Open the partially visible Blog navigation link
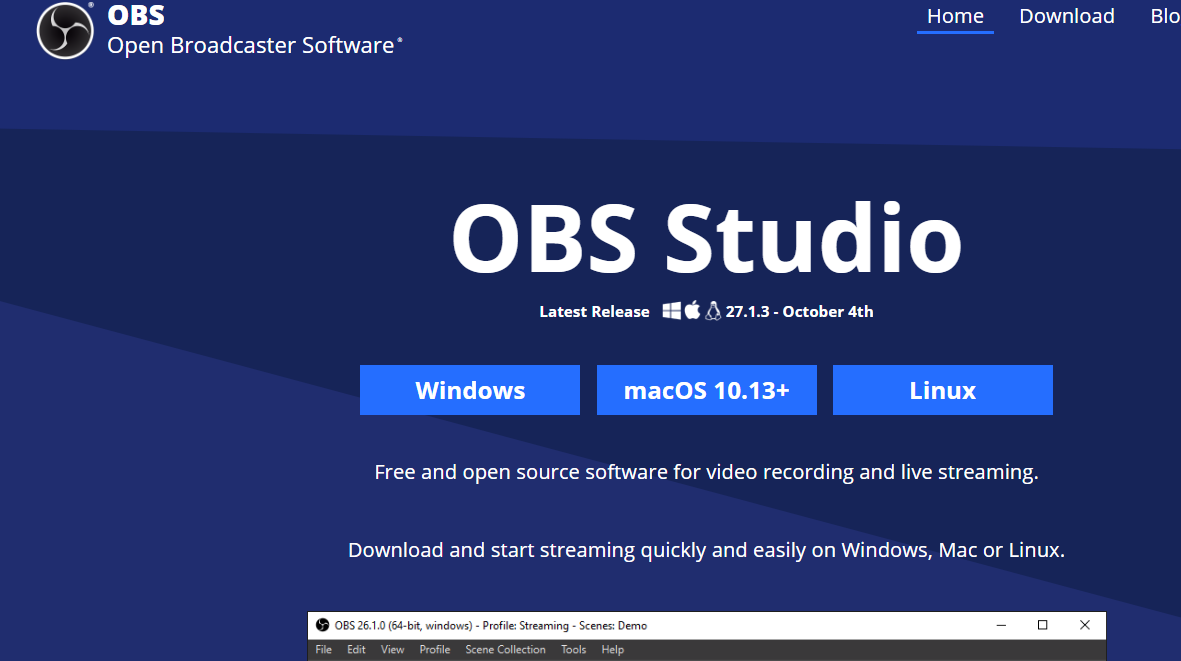Image resolution: width=1181 pixels, height=661 pixels. coord(1165,16)
